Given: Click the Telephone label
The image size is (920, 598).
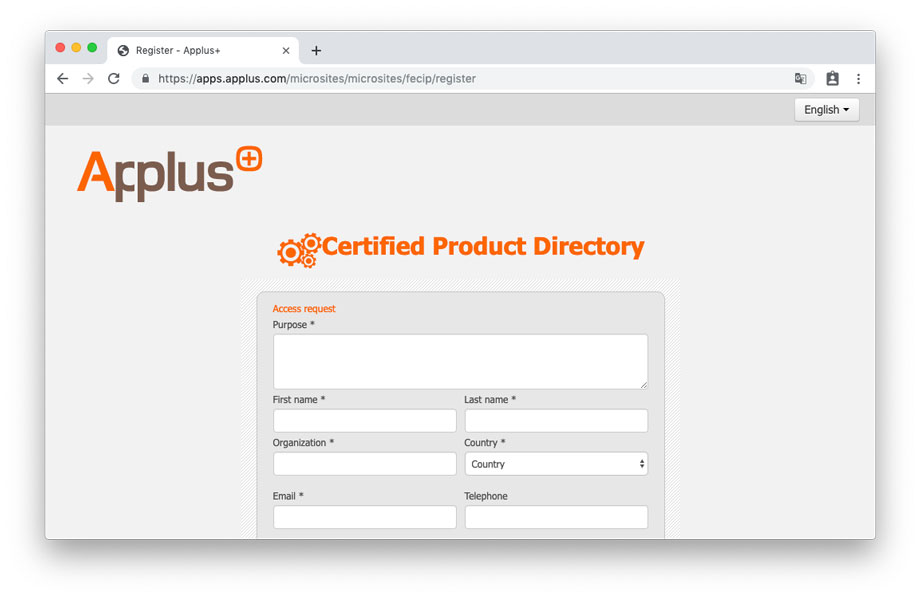Looking at the screenshot, I should coord(486,496).
